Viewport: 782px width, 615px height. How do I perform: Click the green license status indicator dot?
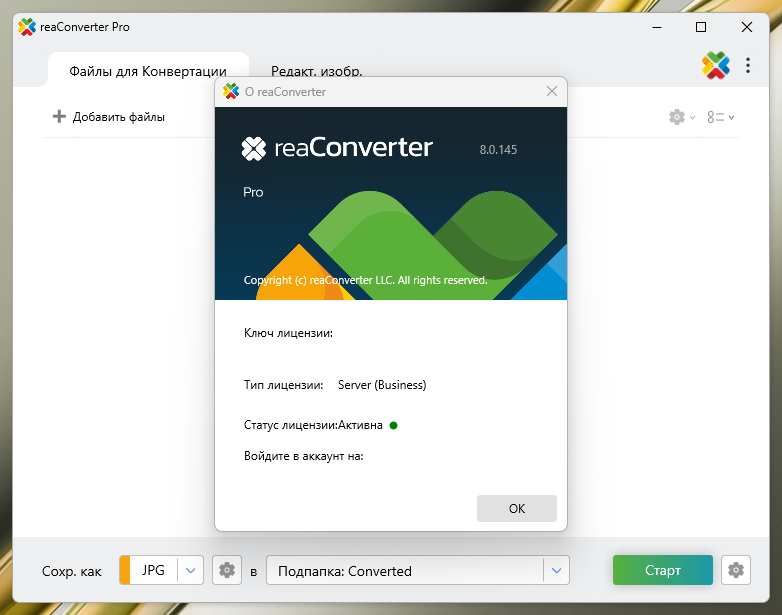(x=394, y=425)
